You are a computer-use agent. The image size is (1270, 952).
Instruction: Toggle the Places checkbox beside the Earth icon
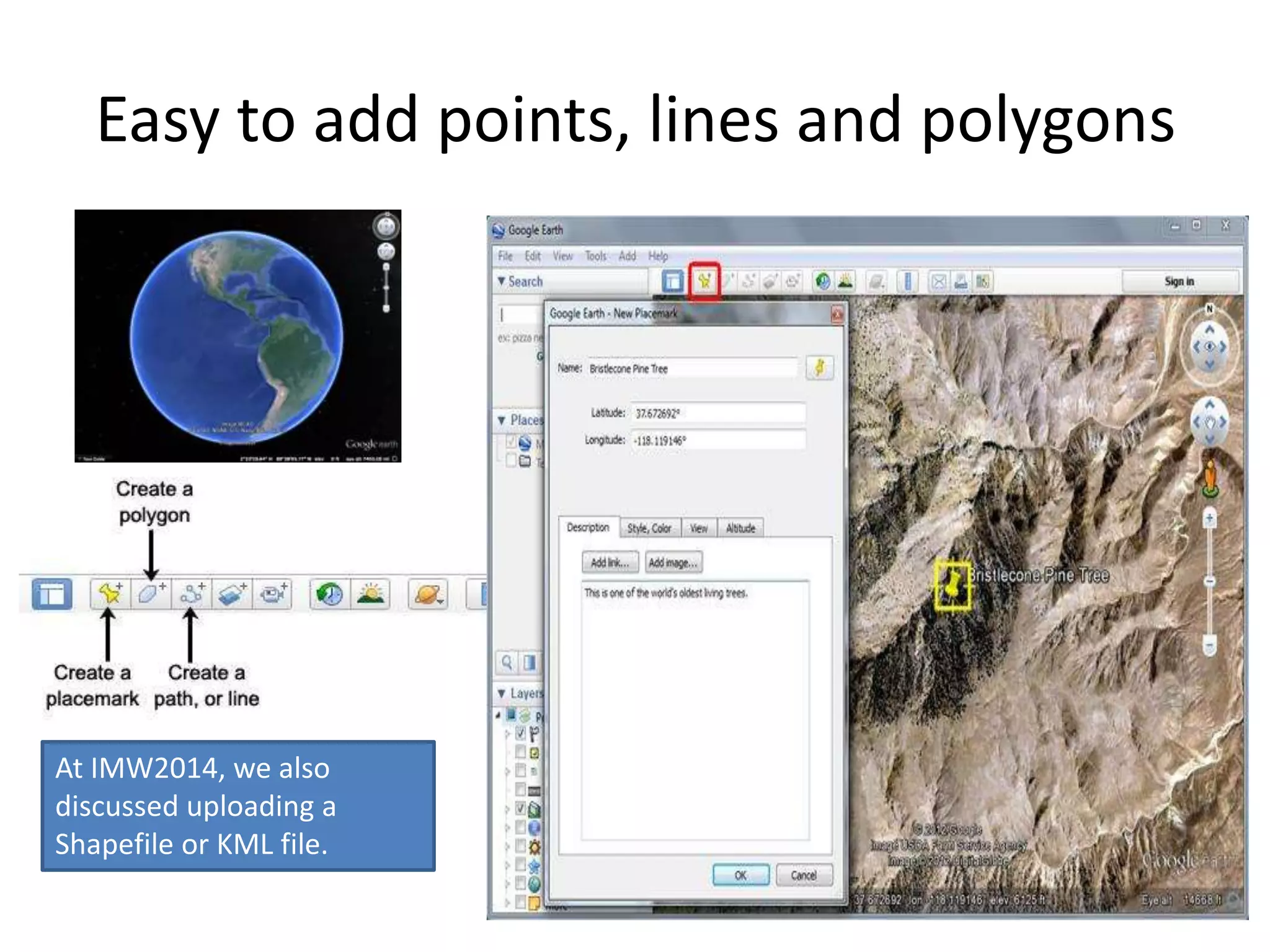(511, 442)
